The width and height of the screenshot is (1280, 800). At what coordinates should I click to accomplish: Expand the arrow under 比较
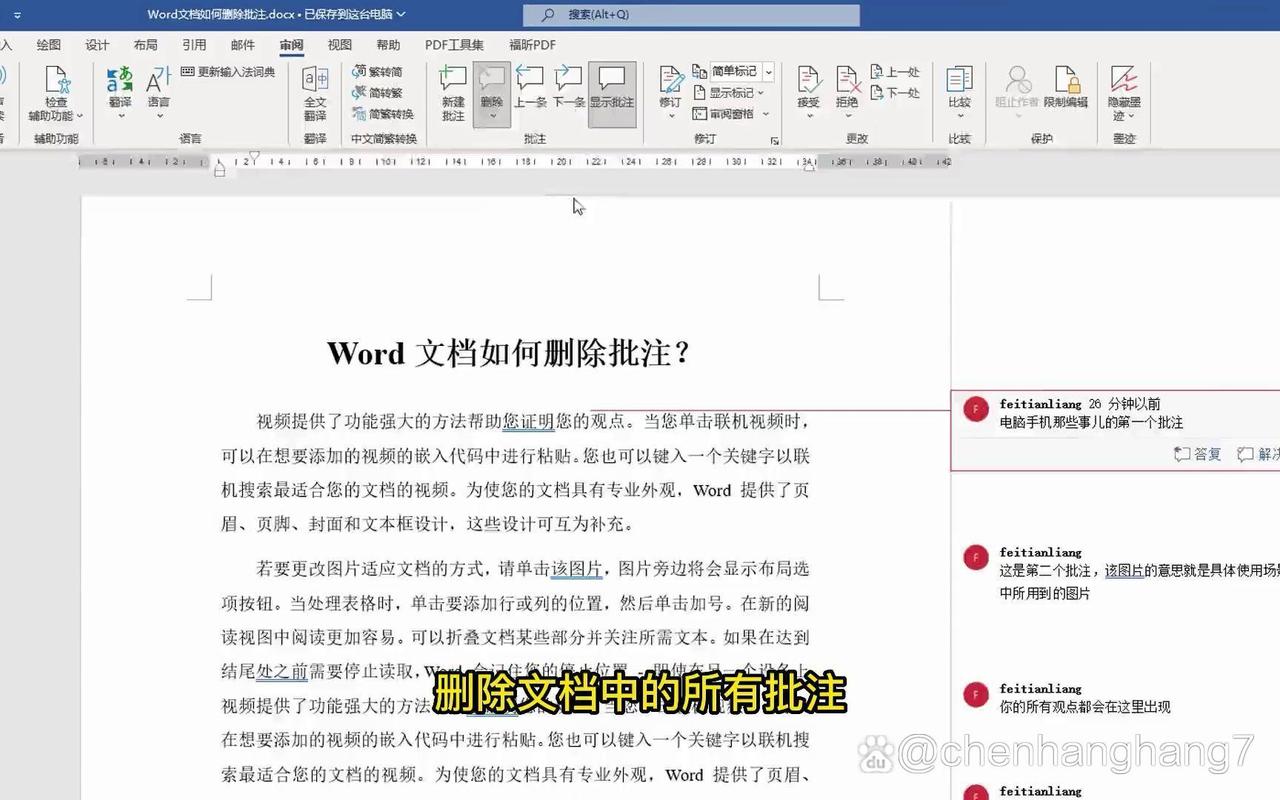959,116
